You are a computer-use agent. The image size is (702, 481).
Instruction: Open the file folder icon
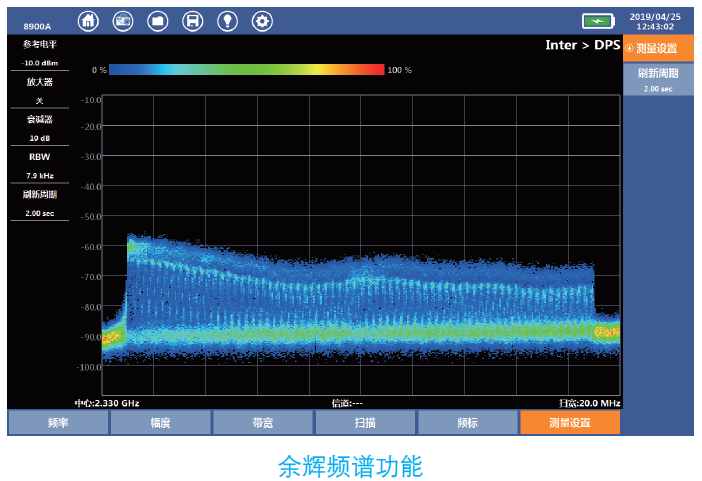pyautogui.click(x=158, y=20)
